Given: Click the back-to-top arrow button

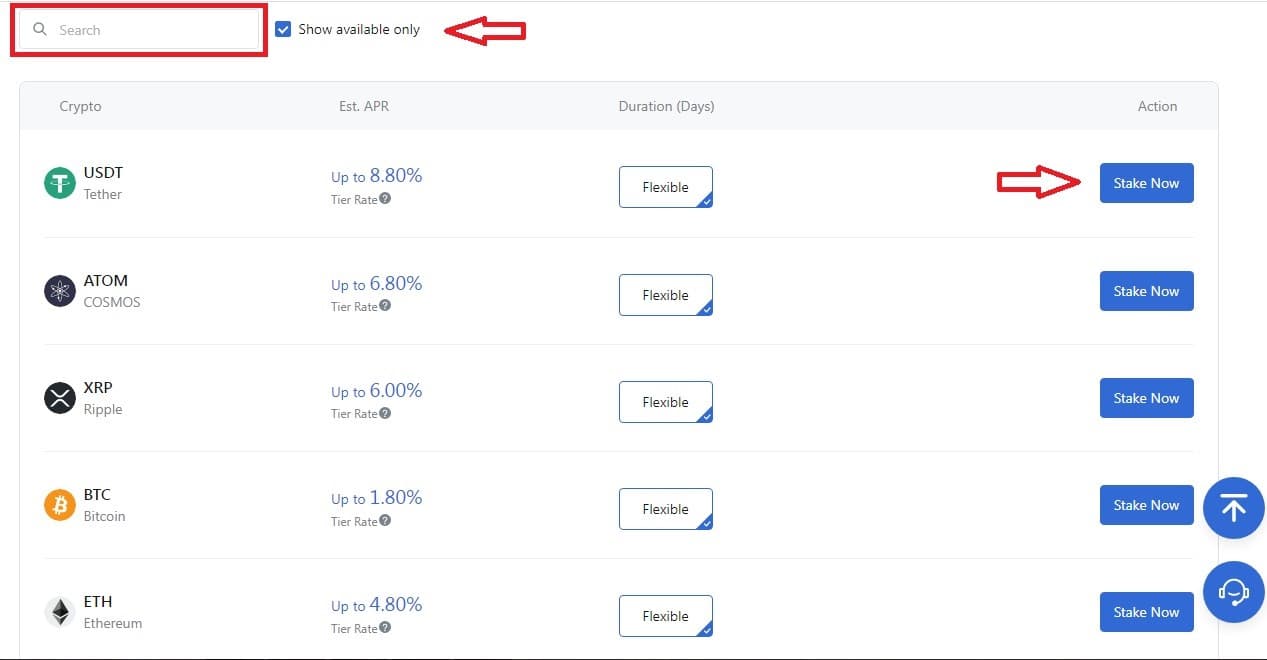Looking at the screenshot, I should [1234, 508].
